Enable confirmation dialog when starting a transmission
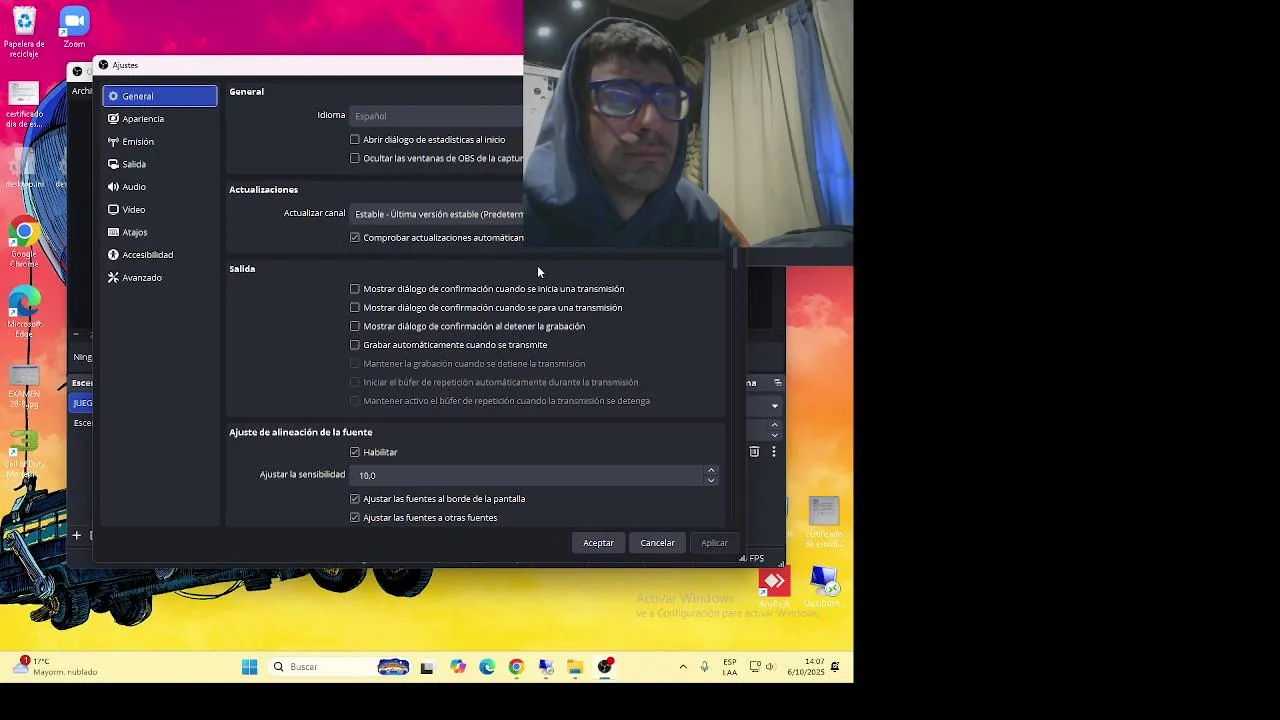 [355, 289]
